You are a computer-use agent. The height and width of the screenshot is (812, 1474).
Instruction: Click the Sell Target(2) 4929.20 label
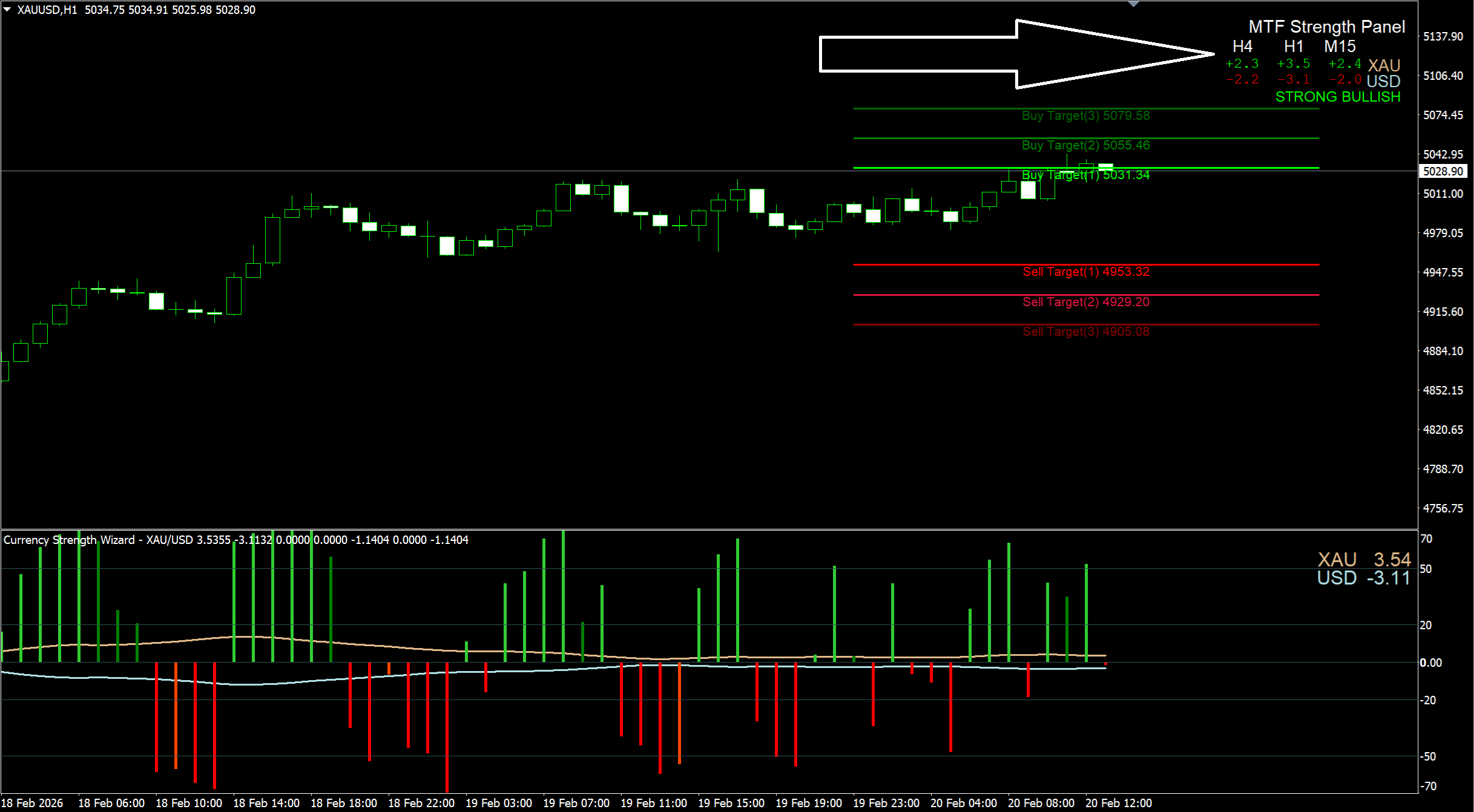[1085, 302]
